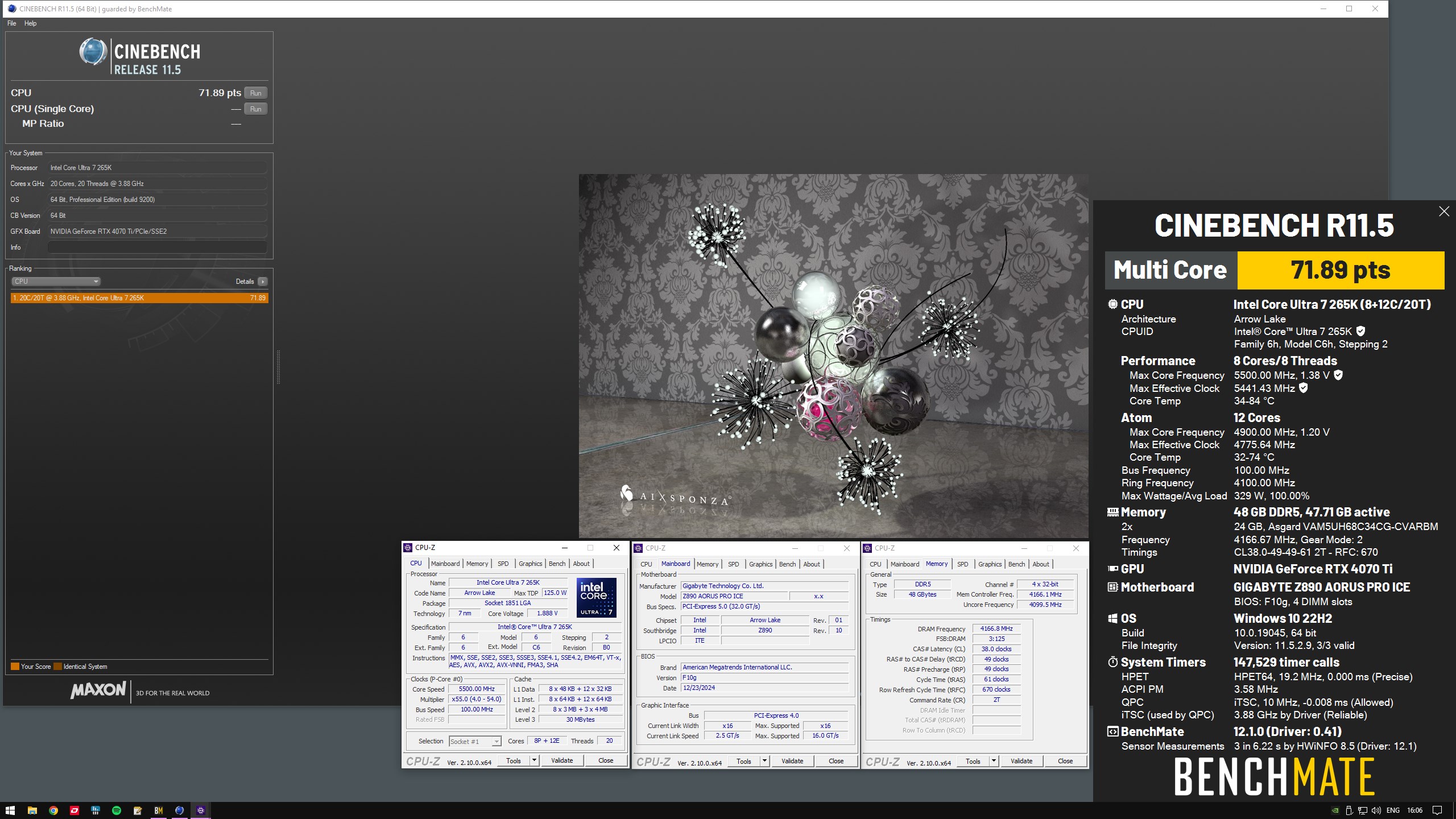Click the safely remove hardware tray icon
Screen dimensions: 1456x819
pos(1349,810)
